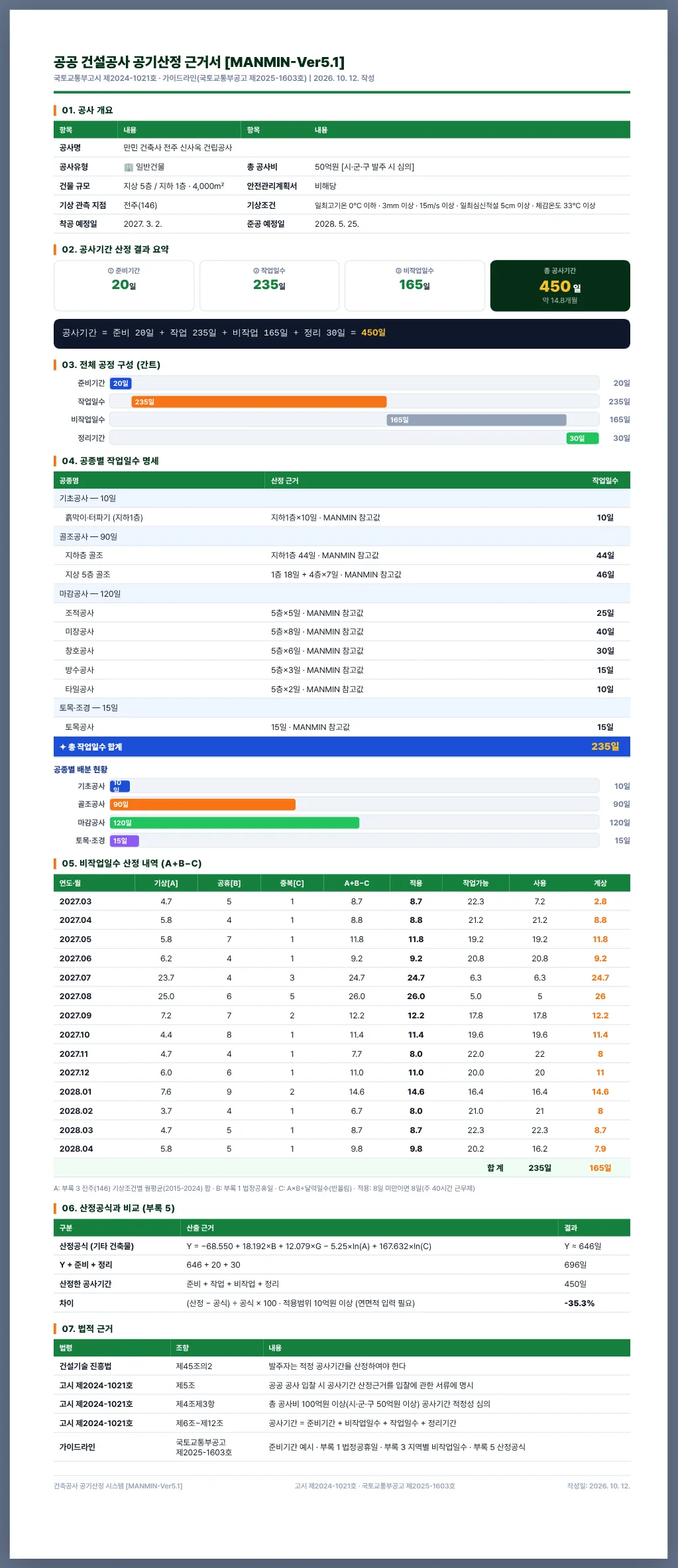Select the 비작업일수 165일 summary card

[415, 286]
